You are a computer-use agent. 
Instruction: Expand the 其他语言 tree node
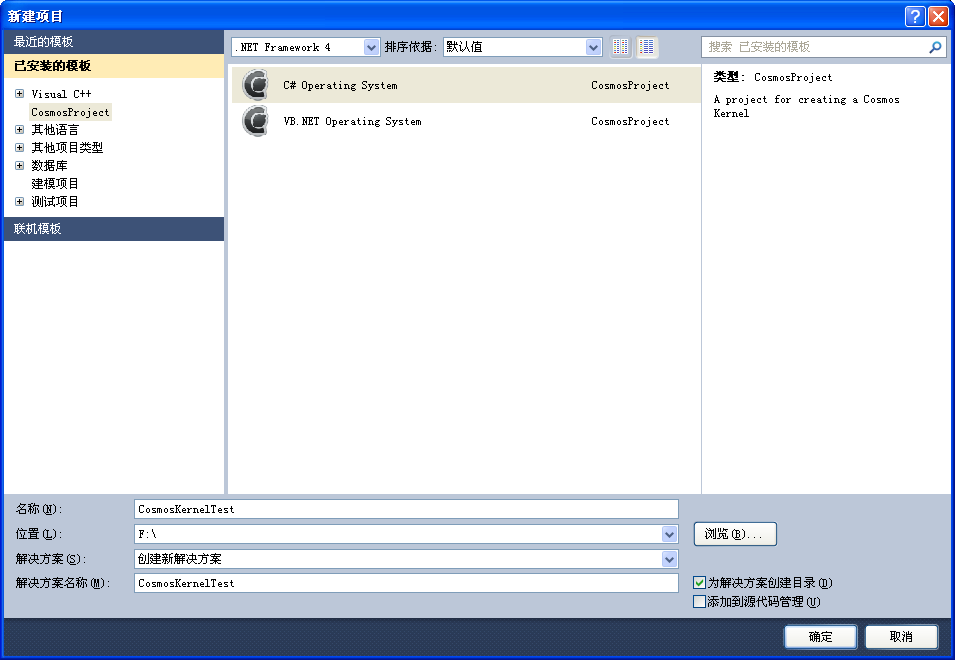tap(20, 130)
